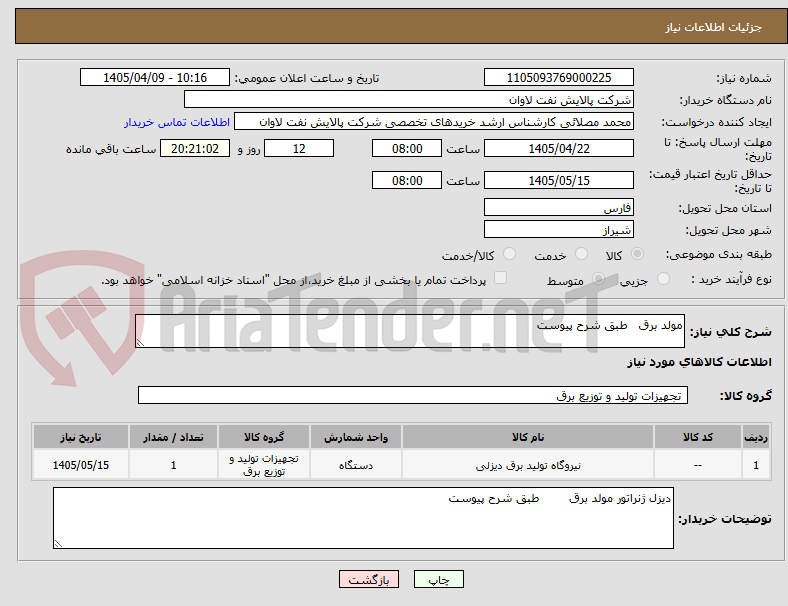Image resolution: width=788 pixels, height=606 pixels.
Task: Click the goods code cell showing --
Action: [698, 465]
